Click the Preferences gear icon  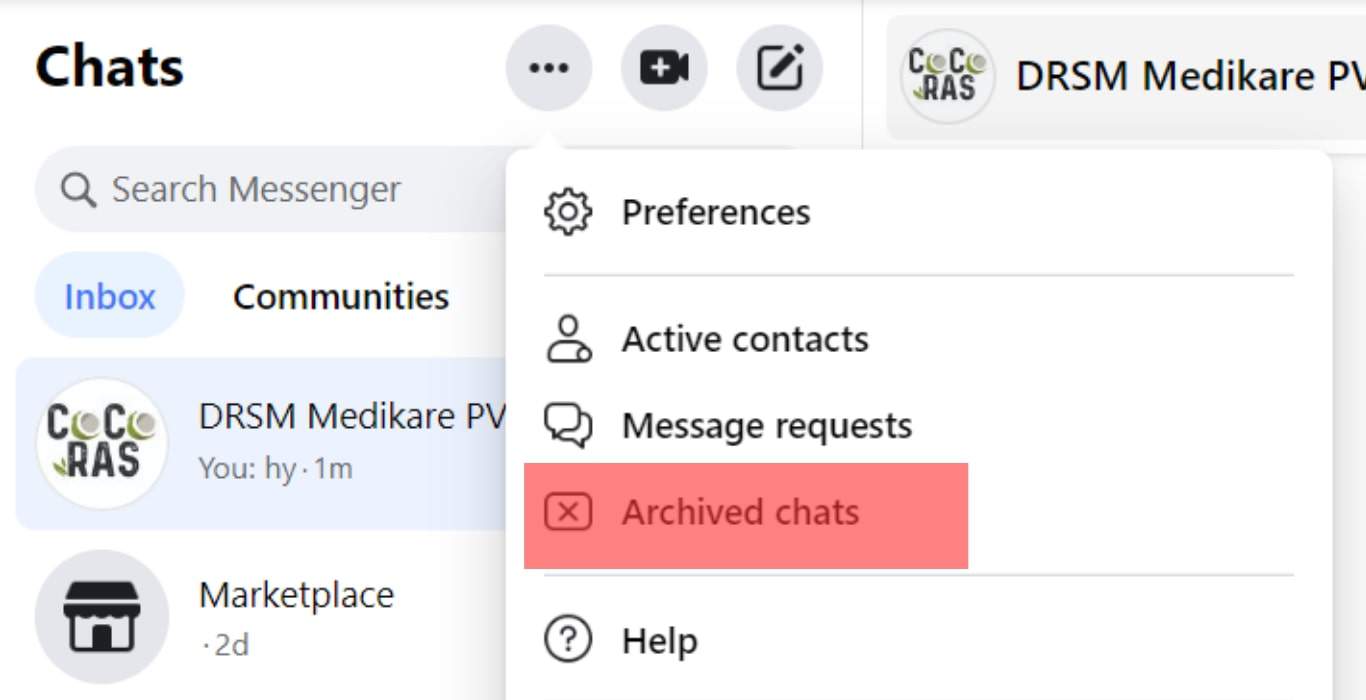pos(568,211)
